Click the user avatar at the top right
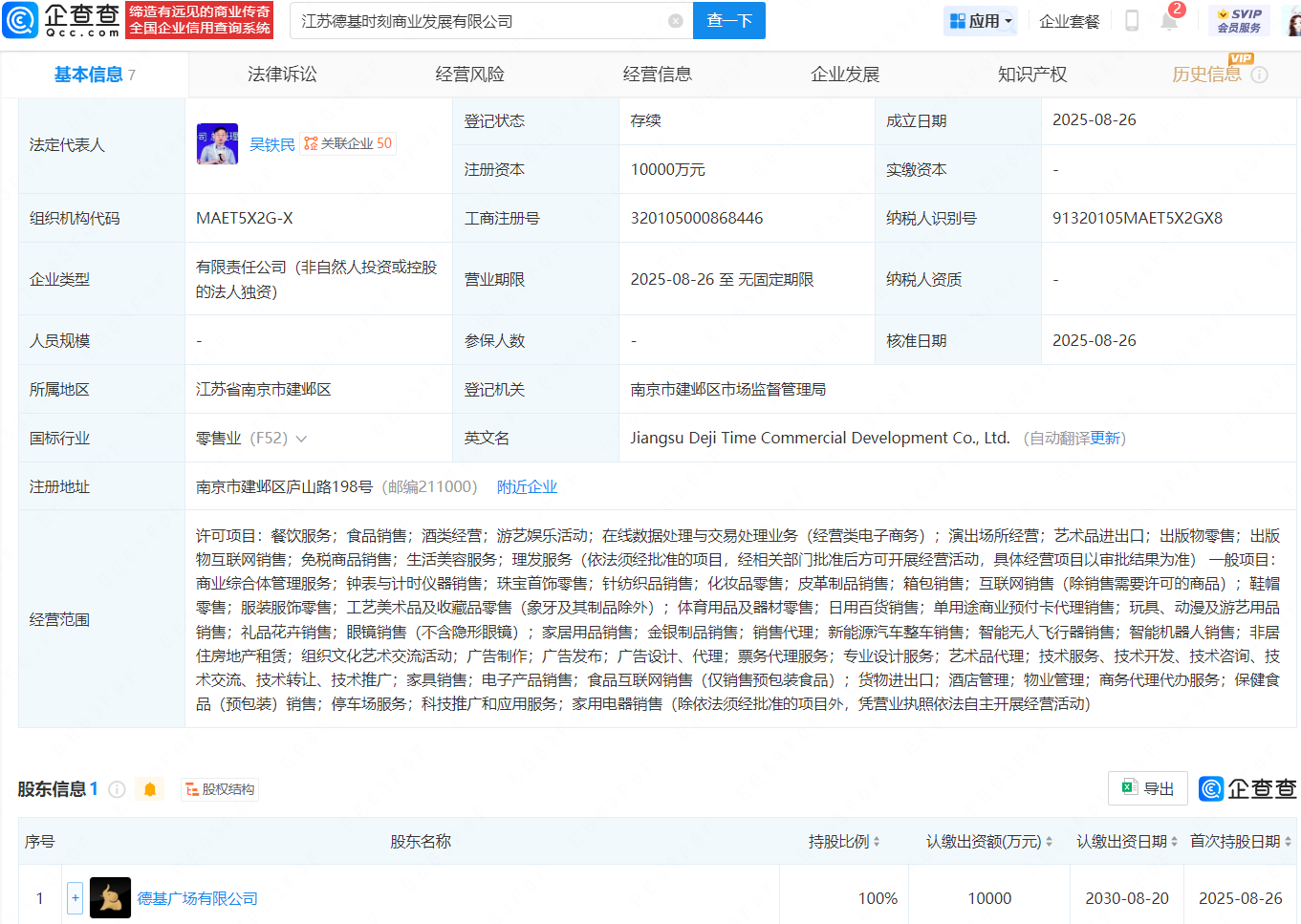 [x=1292, y=21]
